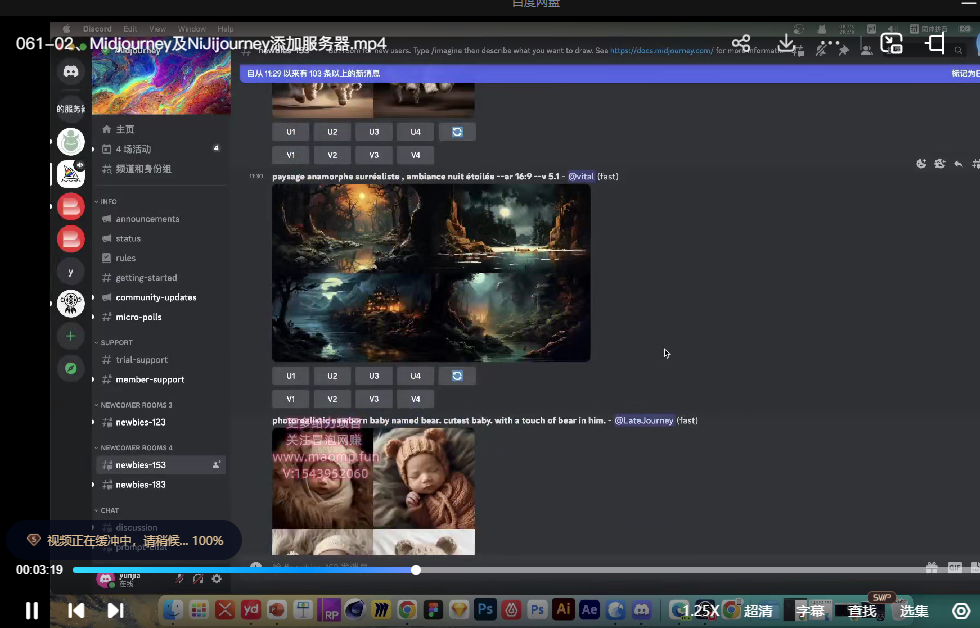Collapse the INFO category
Image resolution: width=980 pixels, height=628 pixels.
[106, 202]
